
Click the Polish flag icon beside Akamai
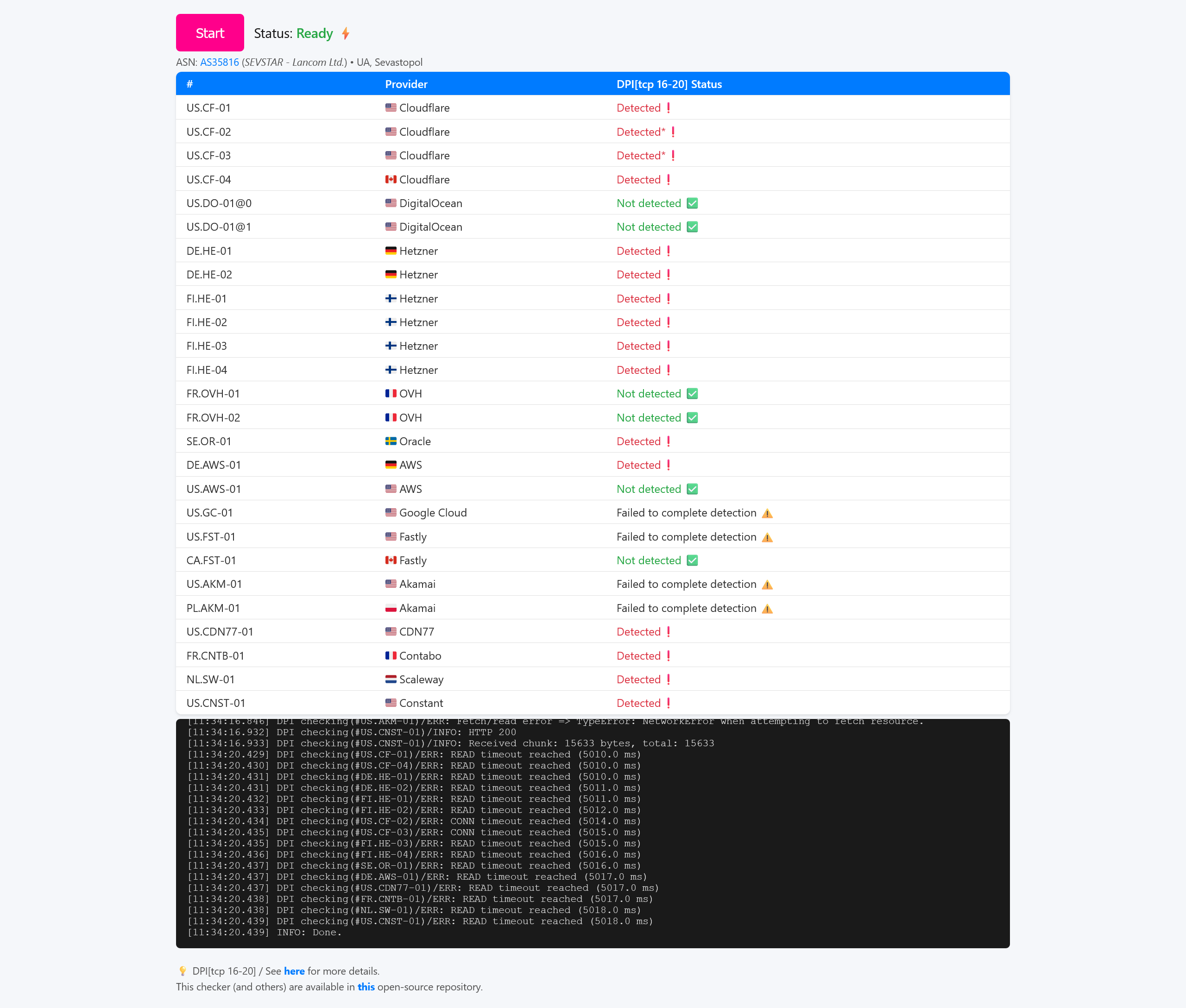[x=391, y=608]
